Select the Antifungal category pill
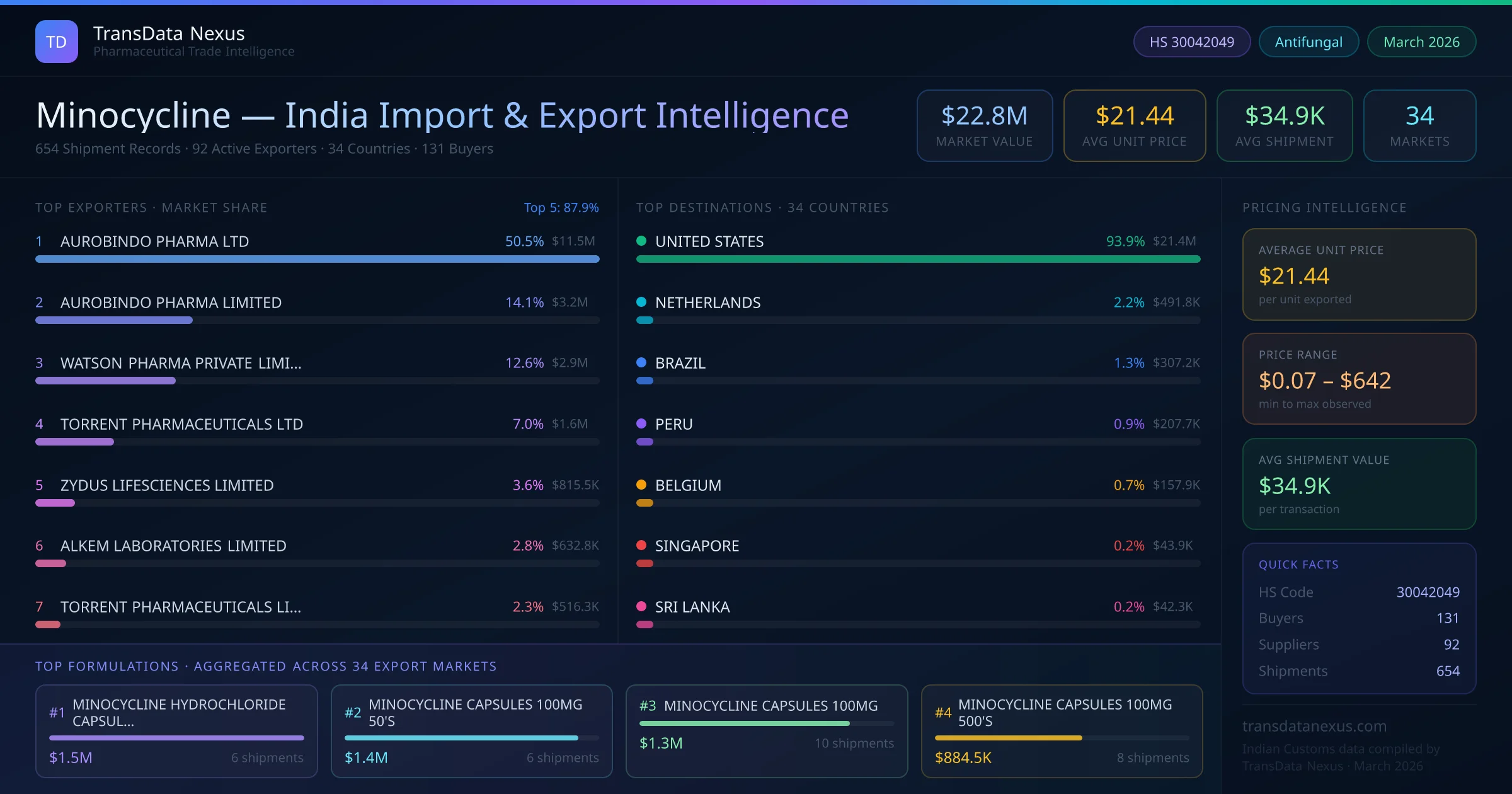 pyautogui.click(x=1308, y=42)
